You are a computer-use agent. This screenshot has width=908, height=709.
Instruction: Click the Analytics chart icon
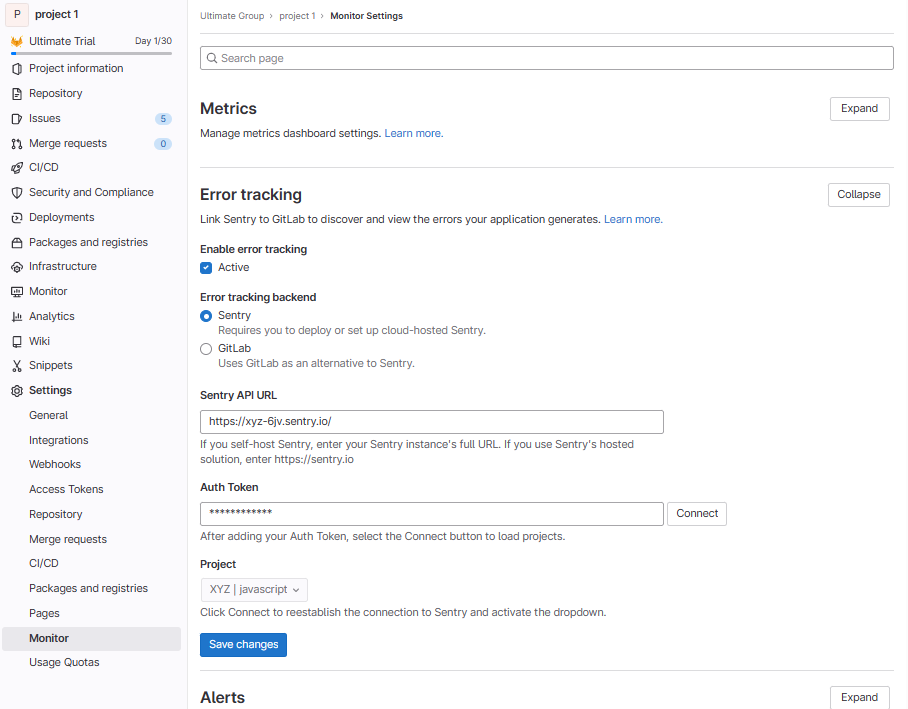click(17, 316)
